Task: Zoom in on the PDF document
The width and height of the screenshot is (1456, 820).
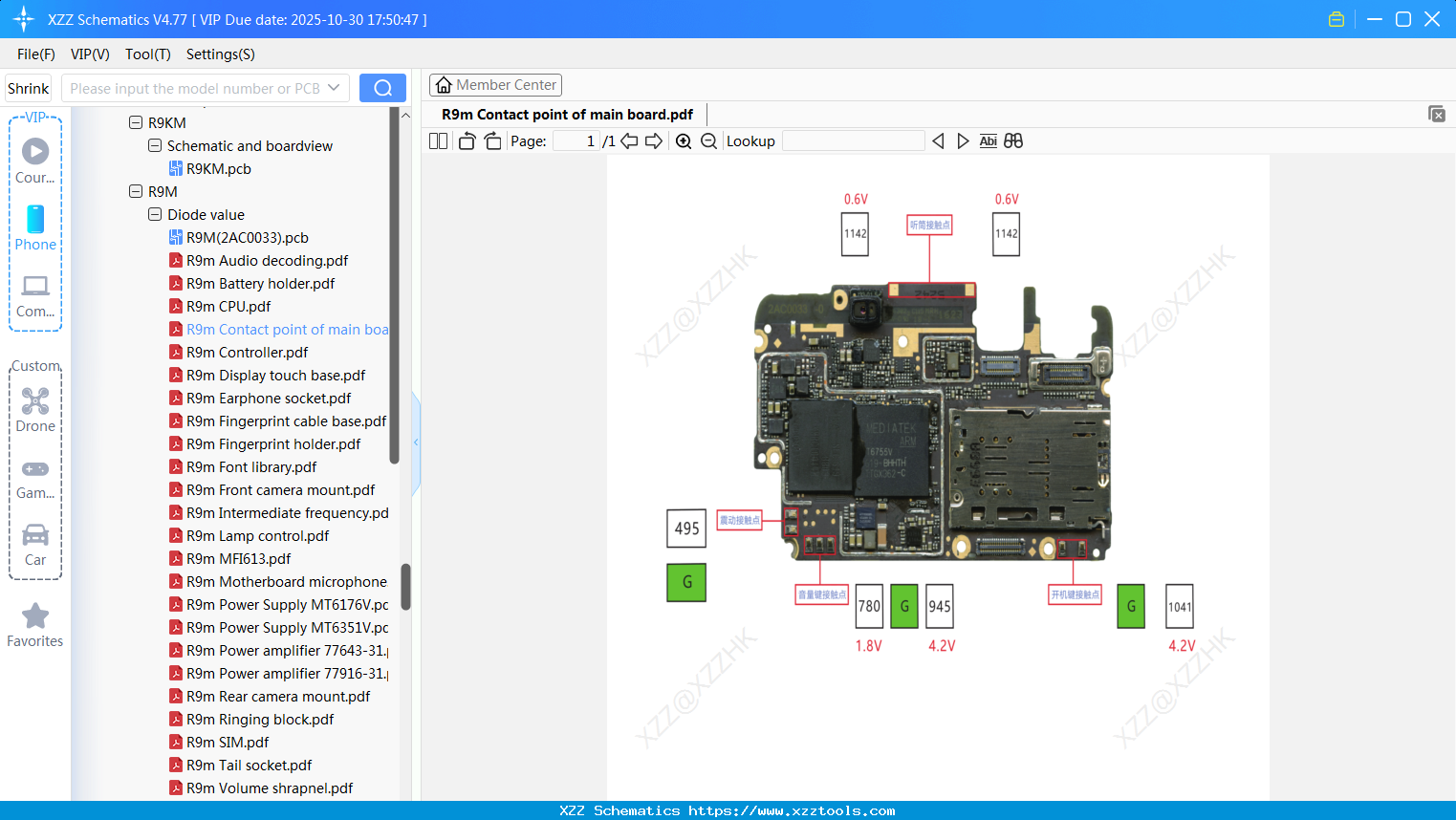Action: (x=684, y=140)
